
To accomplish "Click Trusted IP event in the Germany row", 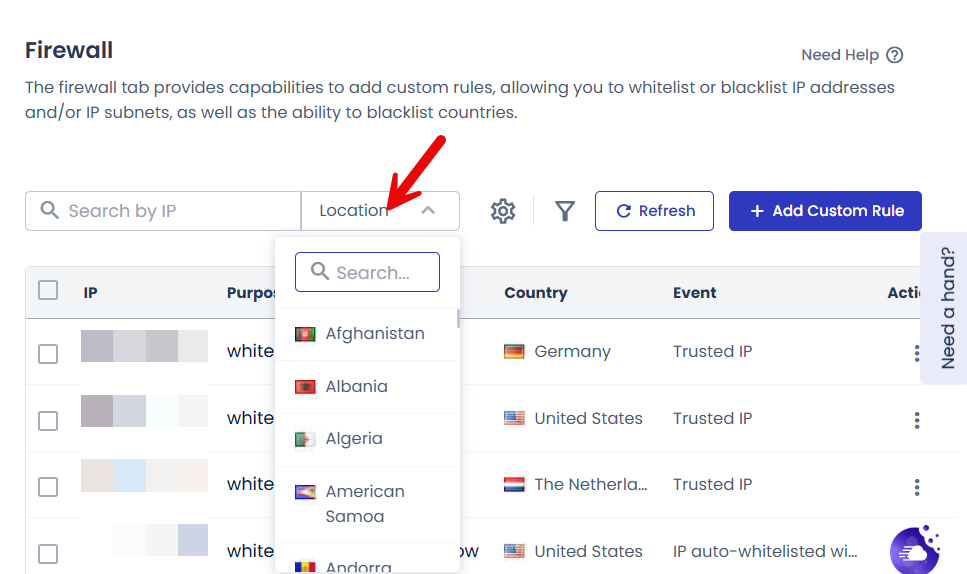I will 712,351.
